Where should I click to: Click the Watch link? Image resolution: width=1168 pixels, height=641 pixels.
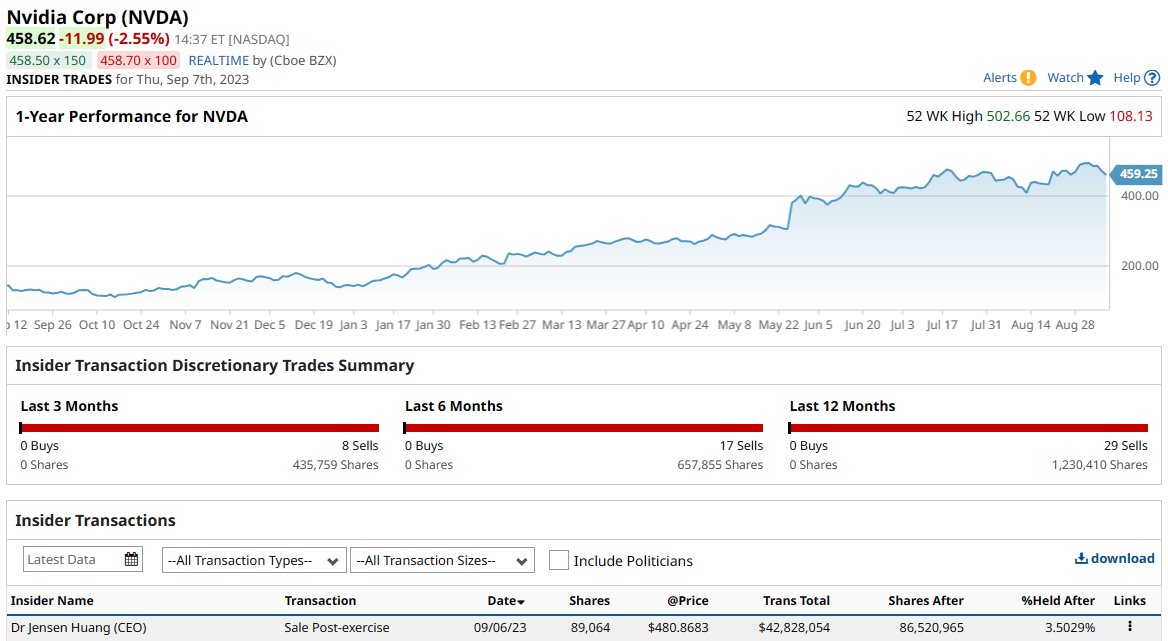coord(1065,77)
